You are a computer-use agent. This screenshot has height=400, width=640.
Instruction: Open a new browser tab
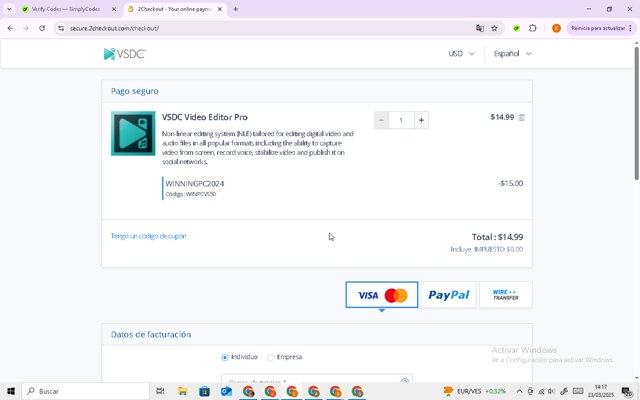coord(236,9)
